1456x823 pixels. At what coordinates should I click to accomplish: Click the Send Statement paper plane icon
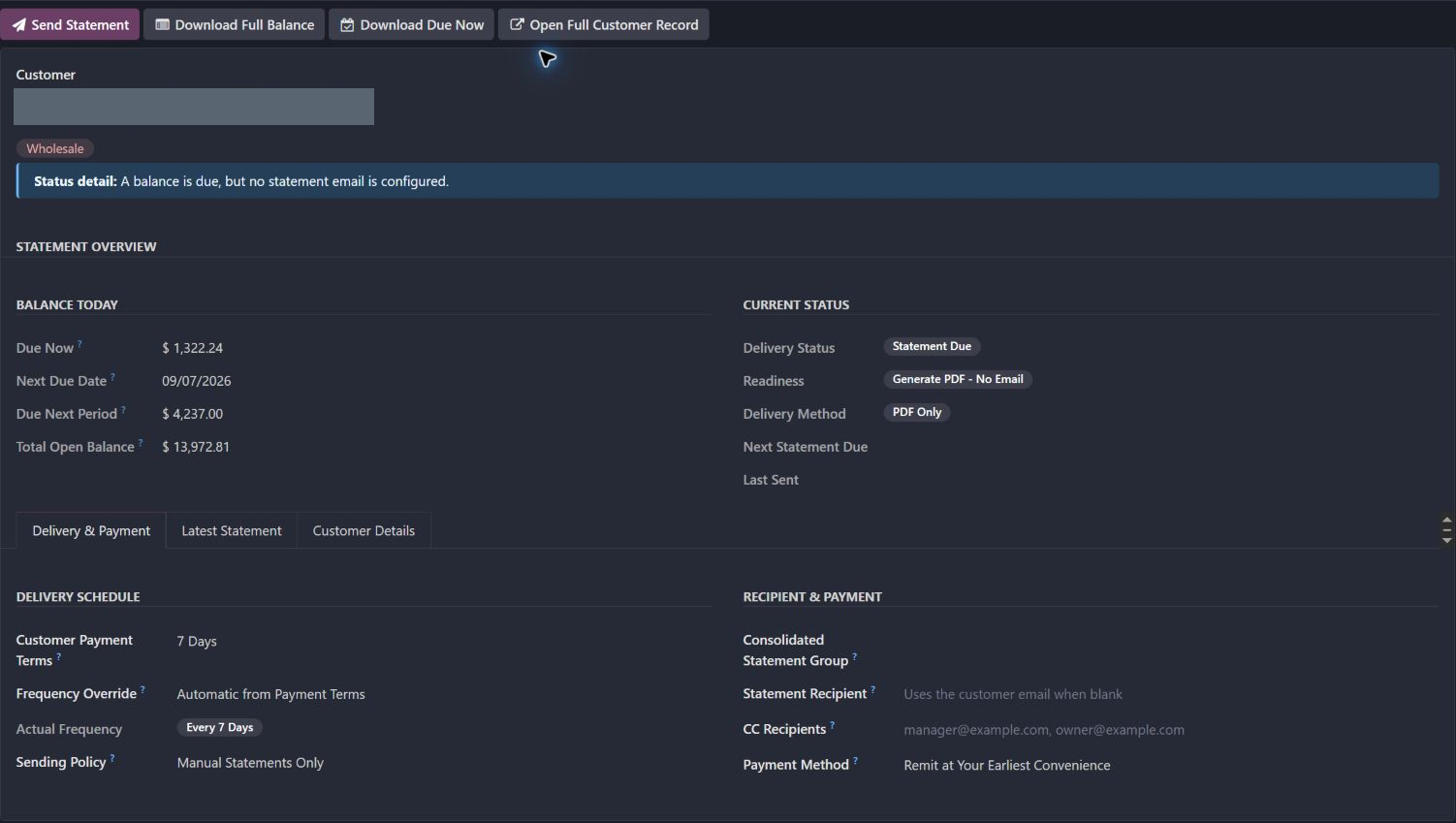coord(18,25)
